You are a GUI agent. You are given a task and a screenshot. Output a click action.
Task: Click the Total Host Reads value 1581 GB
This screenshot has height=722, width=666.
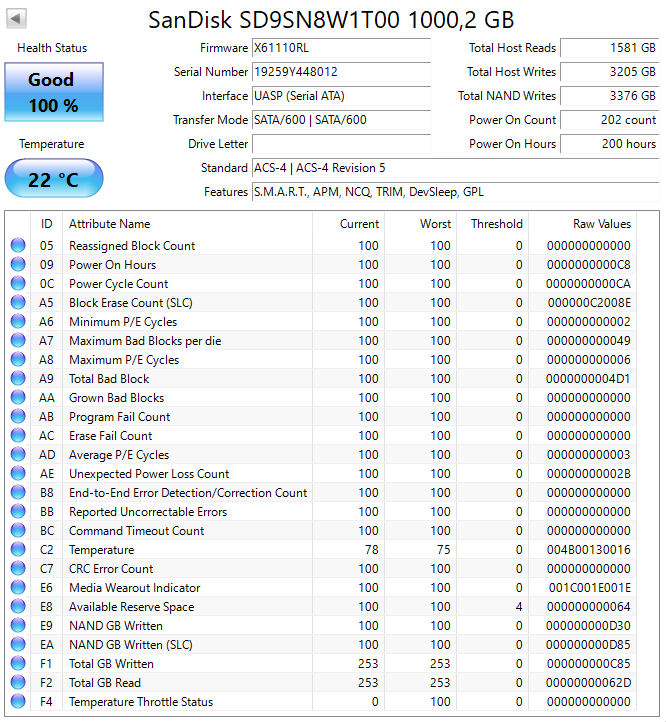tap(610, 48)
